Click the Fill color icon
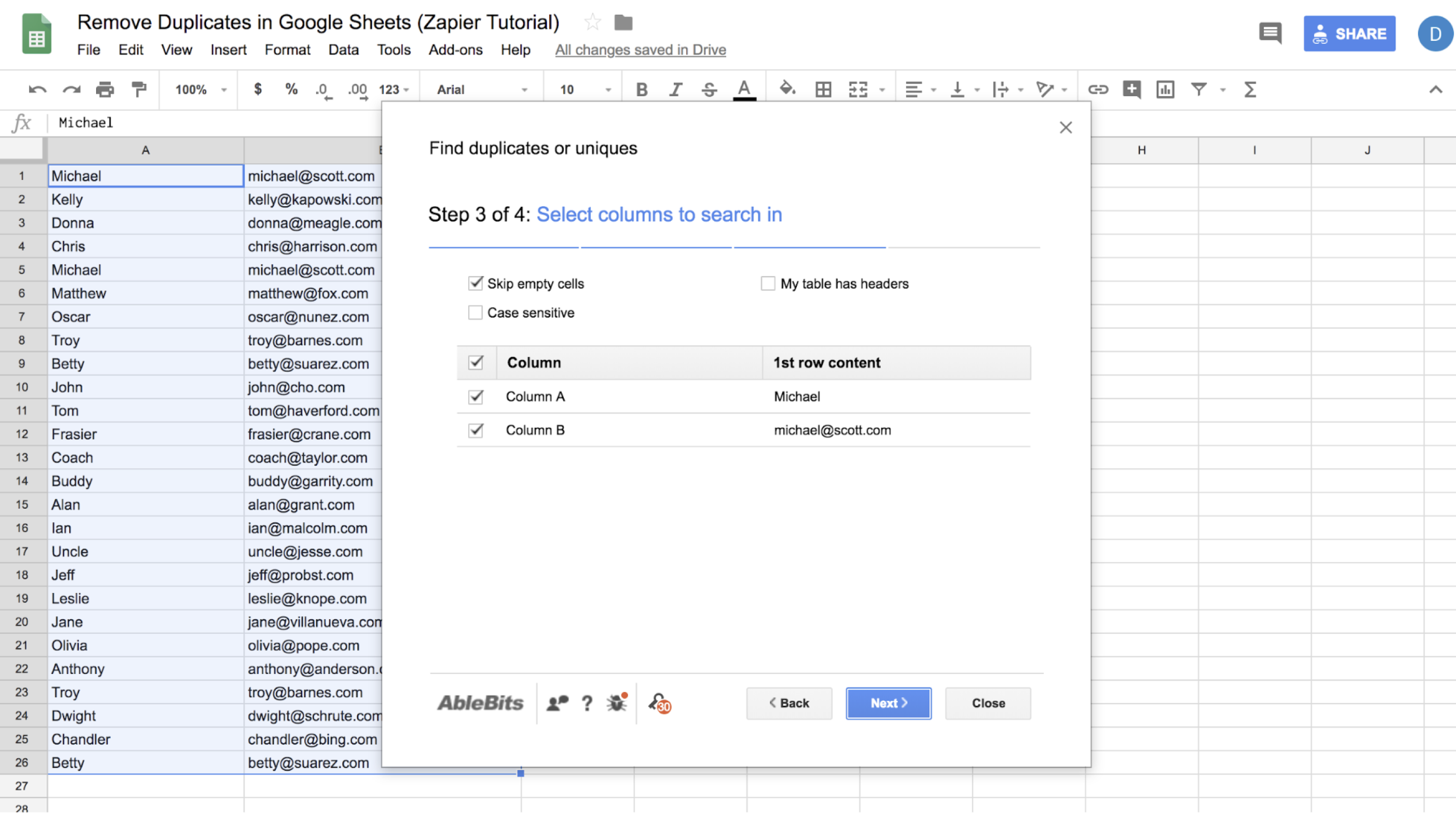The image size is (1456, 813). coord(787,90)
